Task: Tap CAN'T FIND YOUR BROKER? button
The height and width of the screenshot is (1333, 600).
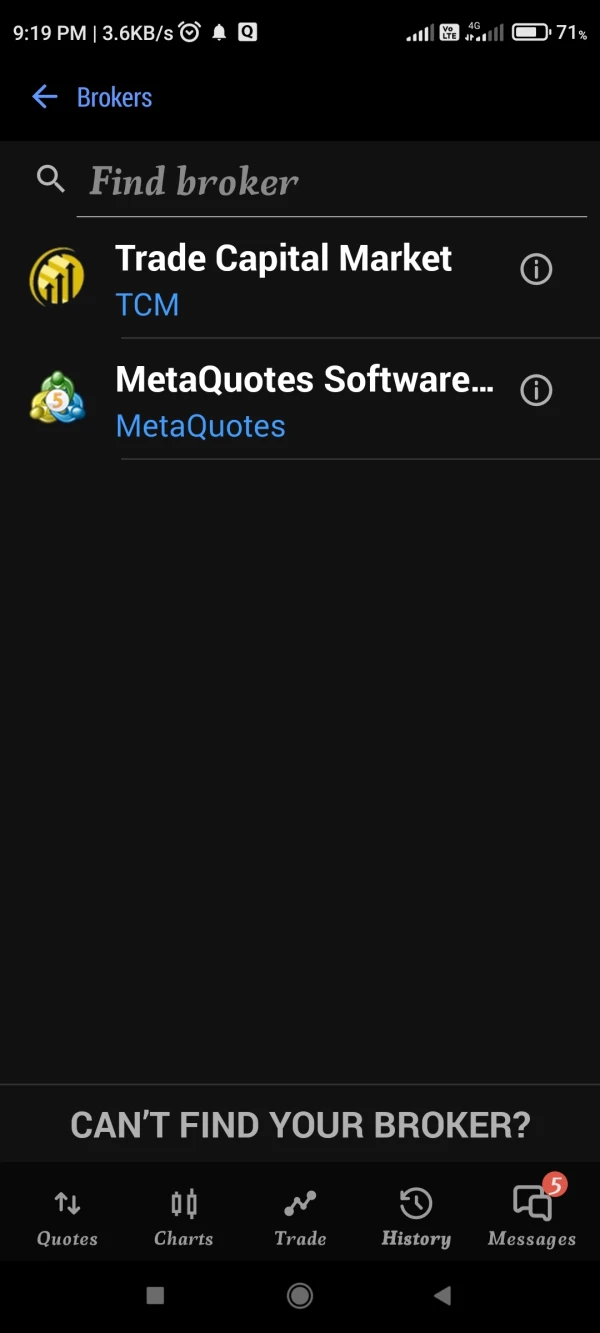Action: point(300,1125)
